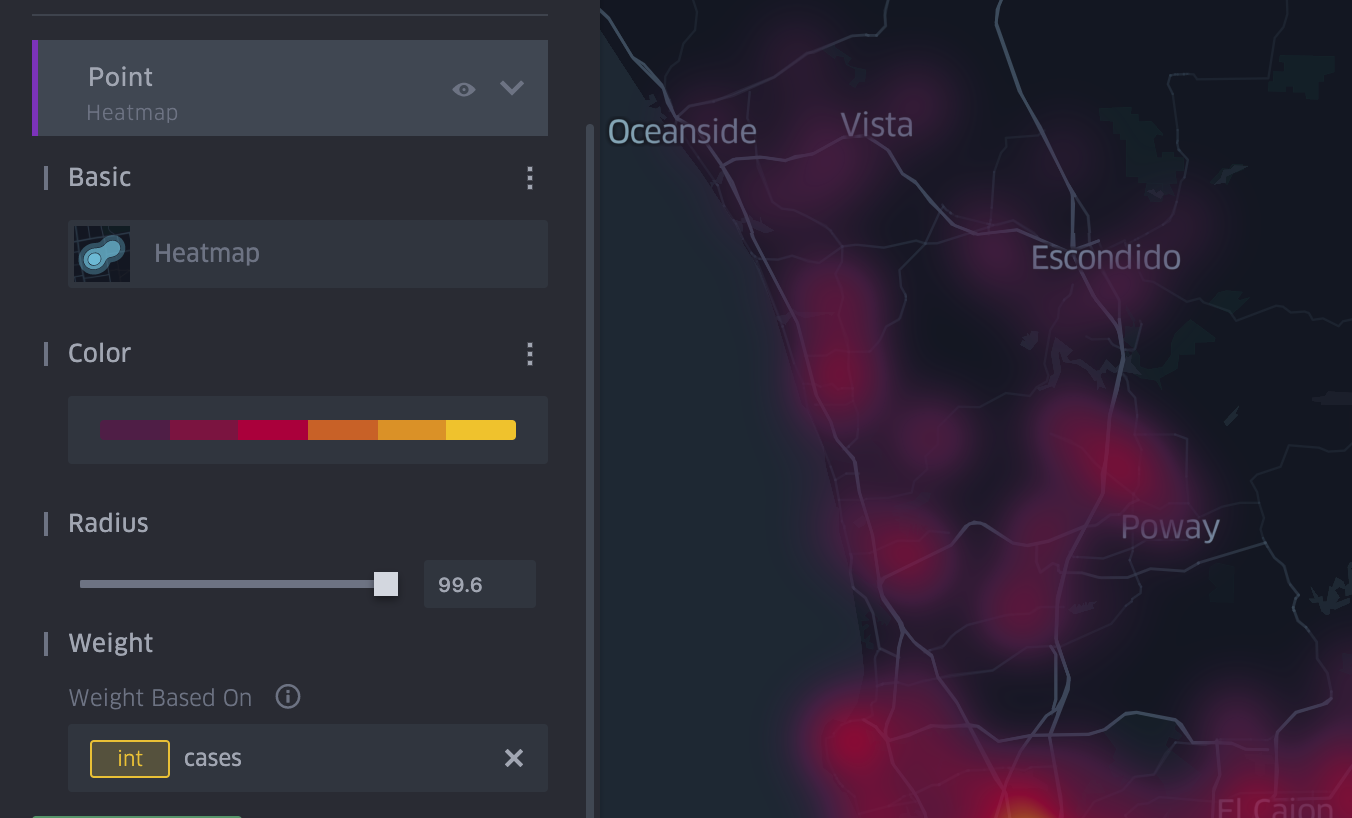
Task: Open the Heatmap layer type selector
Action: click(308, 254)
